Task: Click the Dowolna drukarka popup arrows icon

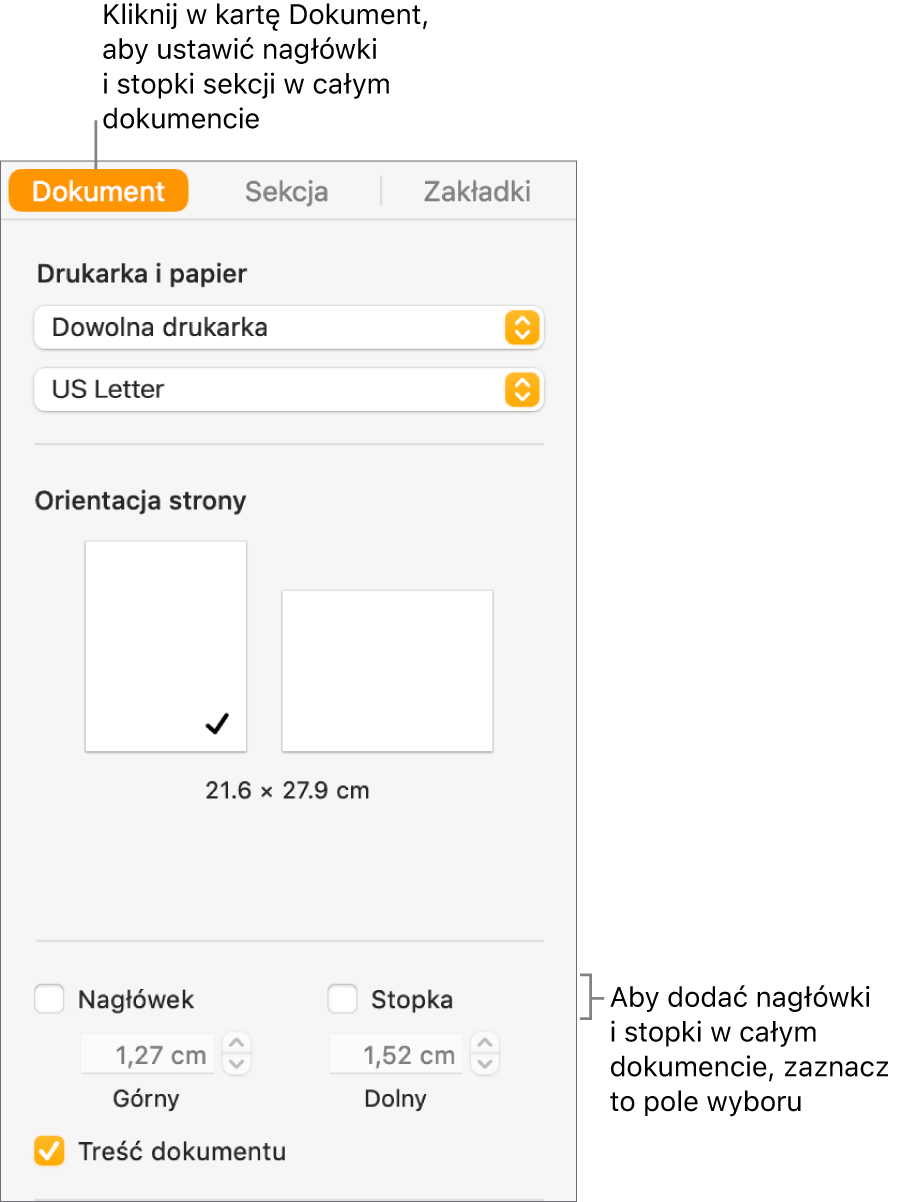Action: [522, 327]
